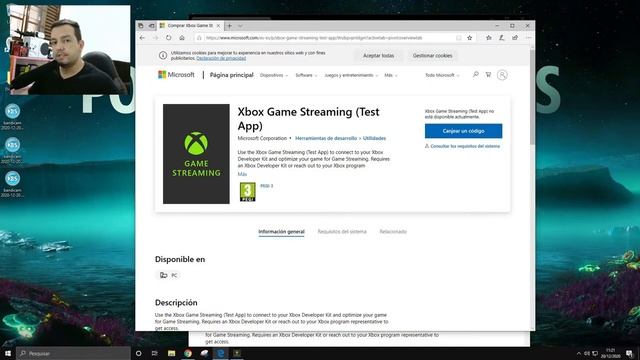Open the account sign-in avatar icon

[x=502, y=75]
